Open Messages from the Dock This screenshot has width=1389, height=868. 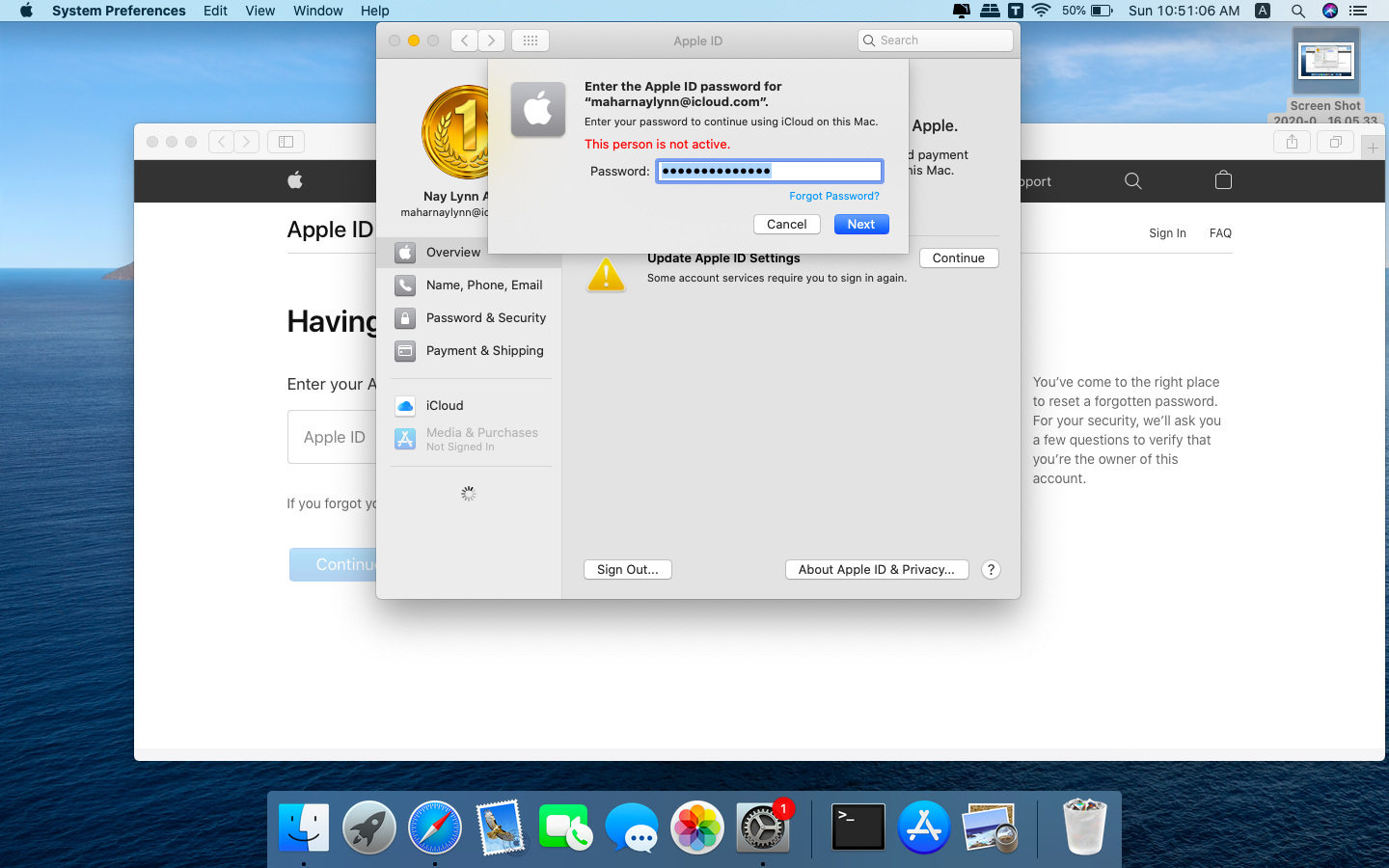[x=631, y=827]
